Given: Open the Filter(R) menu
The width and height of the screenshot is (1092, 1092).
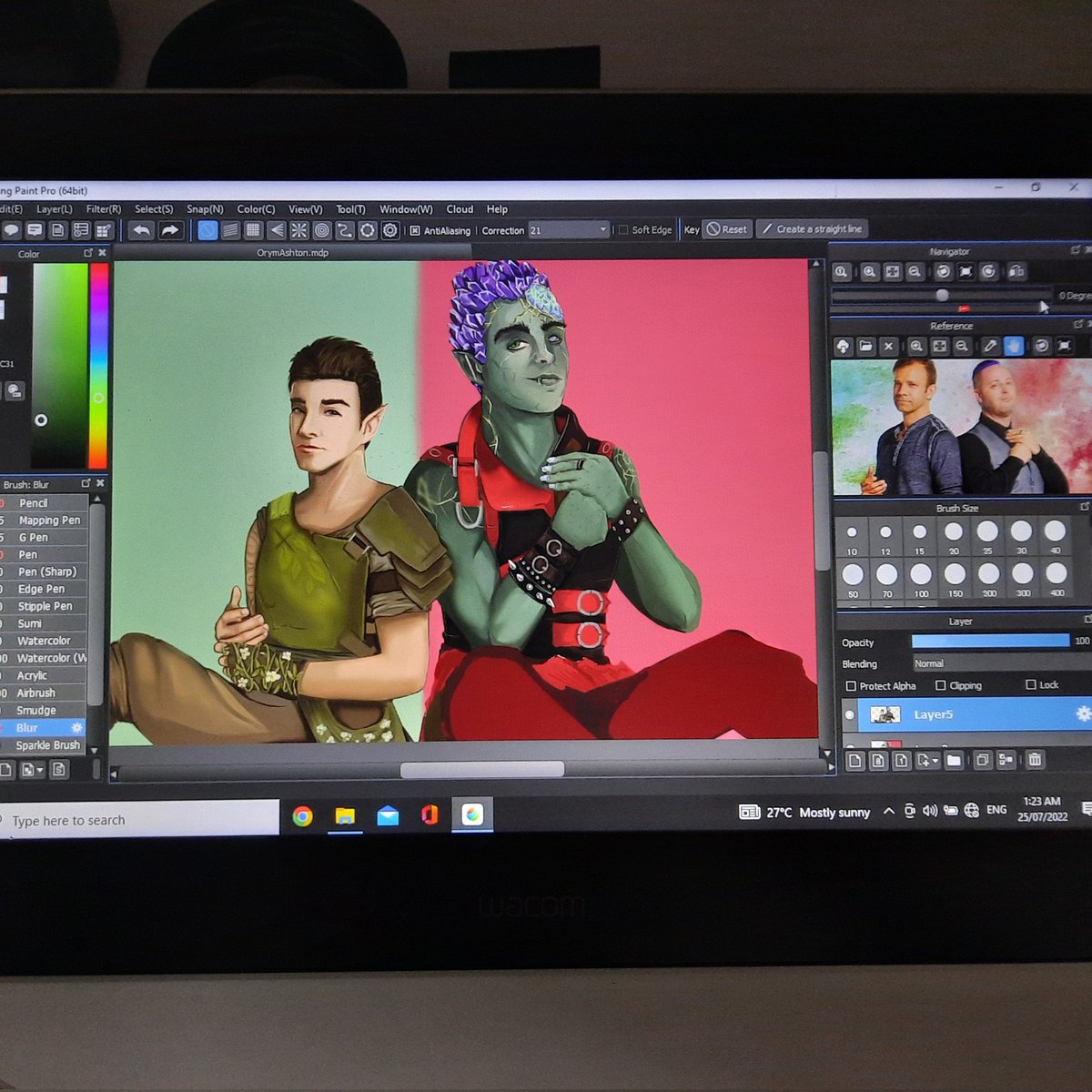Looking at the screenshot, I should pos(104,209).
